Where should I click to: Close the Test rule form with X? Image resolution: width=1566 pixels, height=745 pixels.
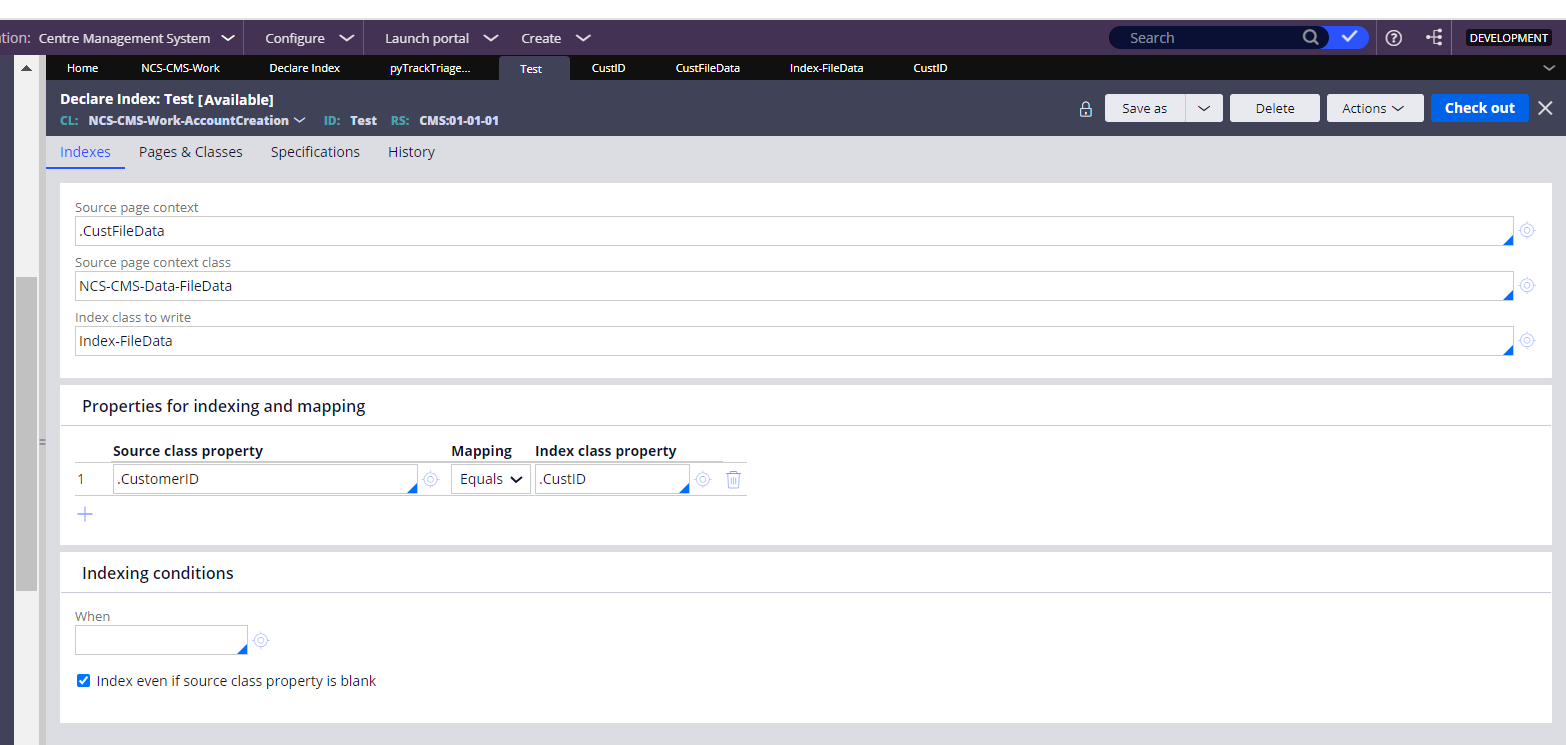click(1545, 108)
